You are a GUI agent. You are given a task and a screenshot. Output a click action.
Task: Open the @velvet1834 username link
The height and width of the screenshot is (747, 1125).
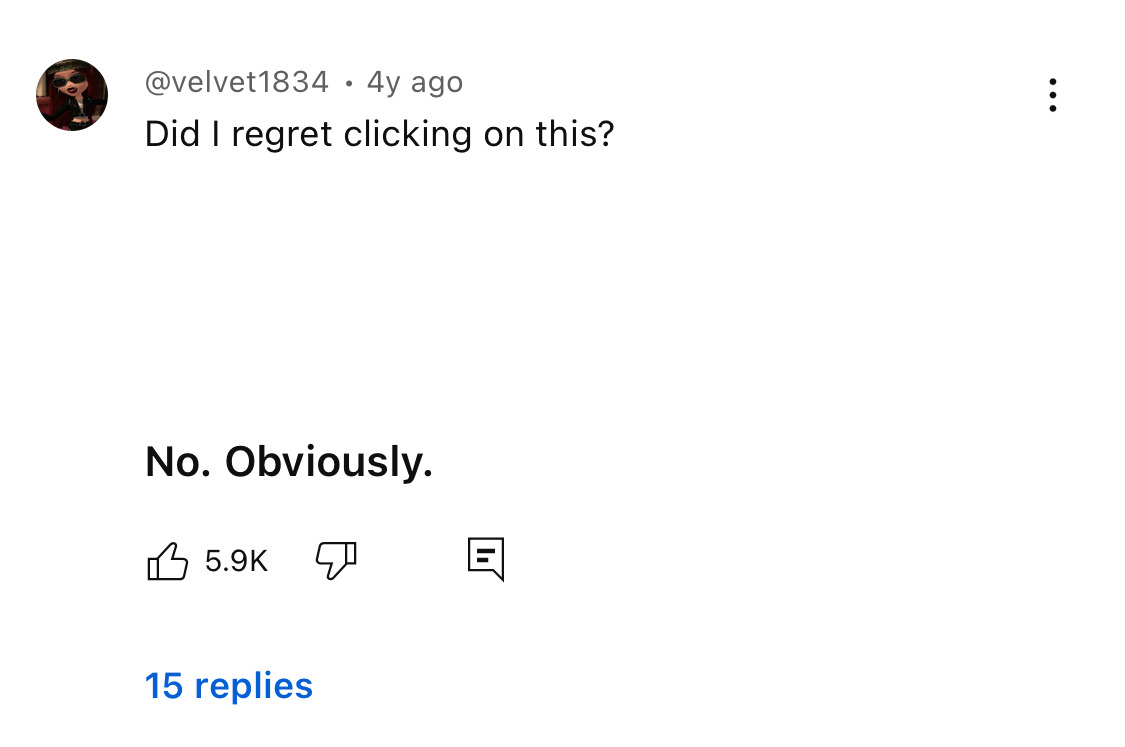(237, 82)
